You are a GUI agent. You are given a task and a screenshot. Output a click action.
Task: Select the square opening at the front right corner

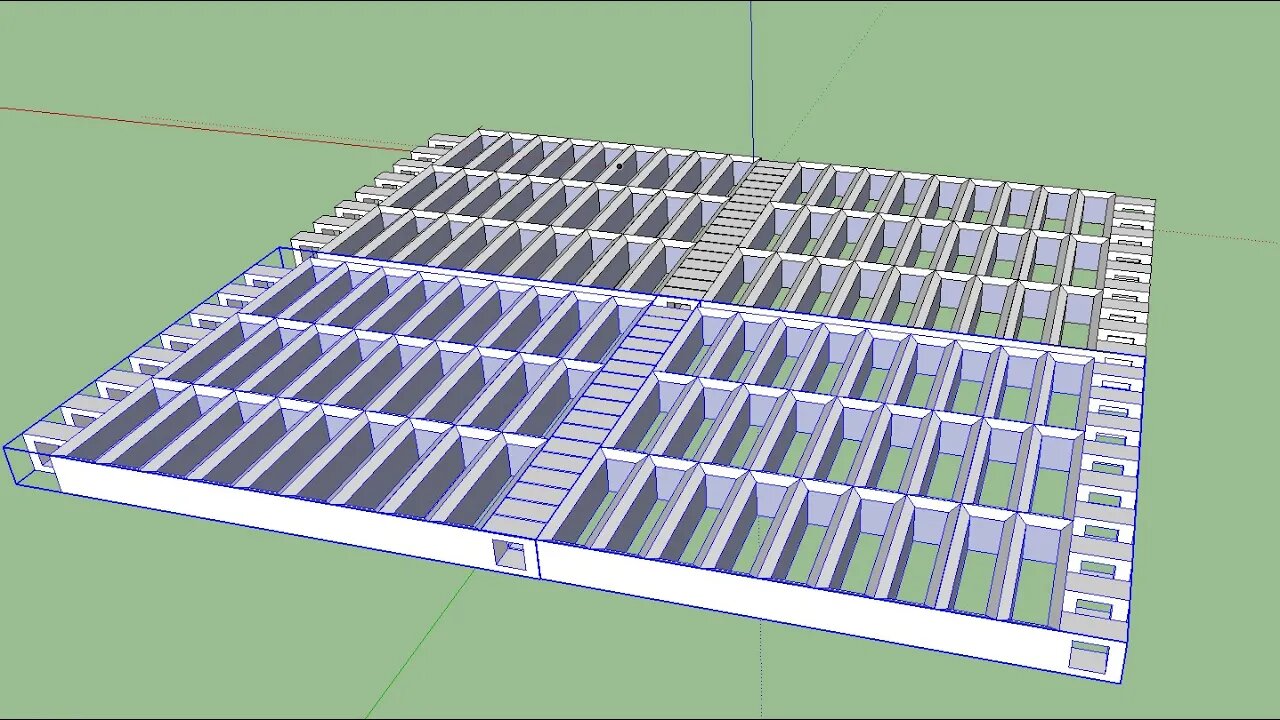[x=1088, y=657]
